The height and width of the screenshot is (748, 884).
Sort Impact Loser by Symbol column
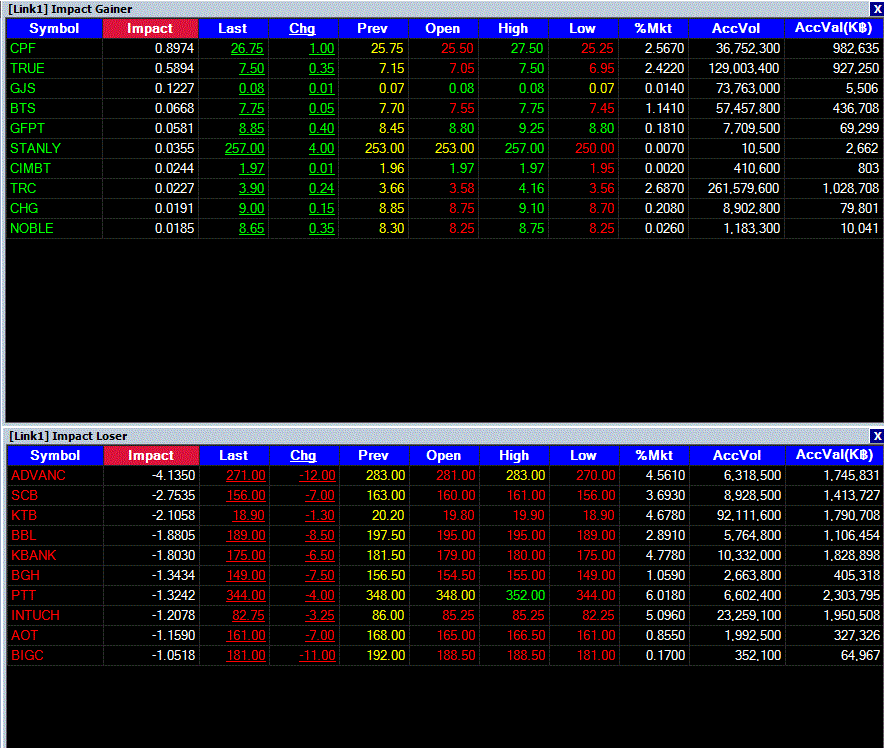55,455
